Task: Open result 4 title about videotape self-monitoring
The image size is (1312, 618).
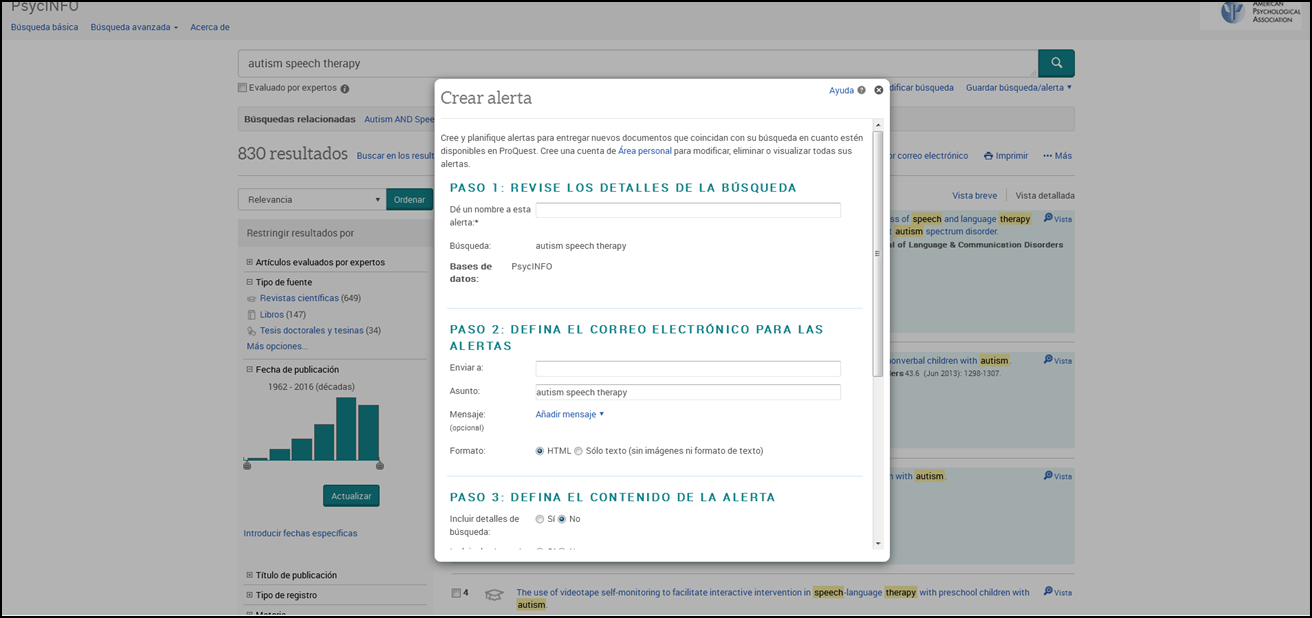Action: [773, 598]
